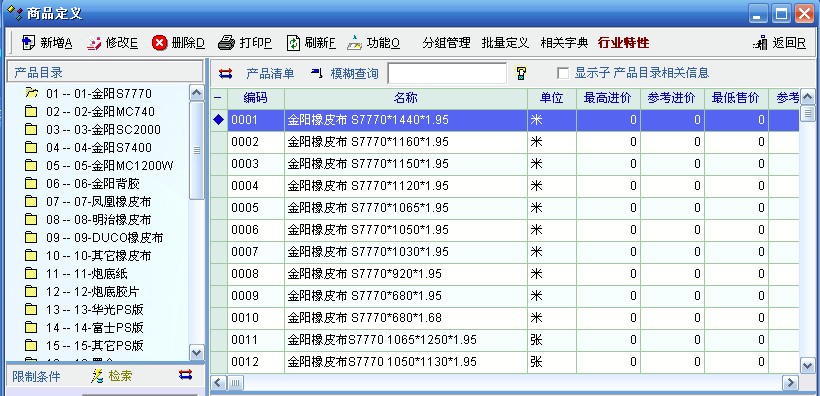
Task: Select tree item 12 -- 12-炮底胶片
Action: pyautogui.click(x=93, y=291)
